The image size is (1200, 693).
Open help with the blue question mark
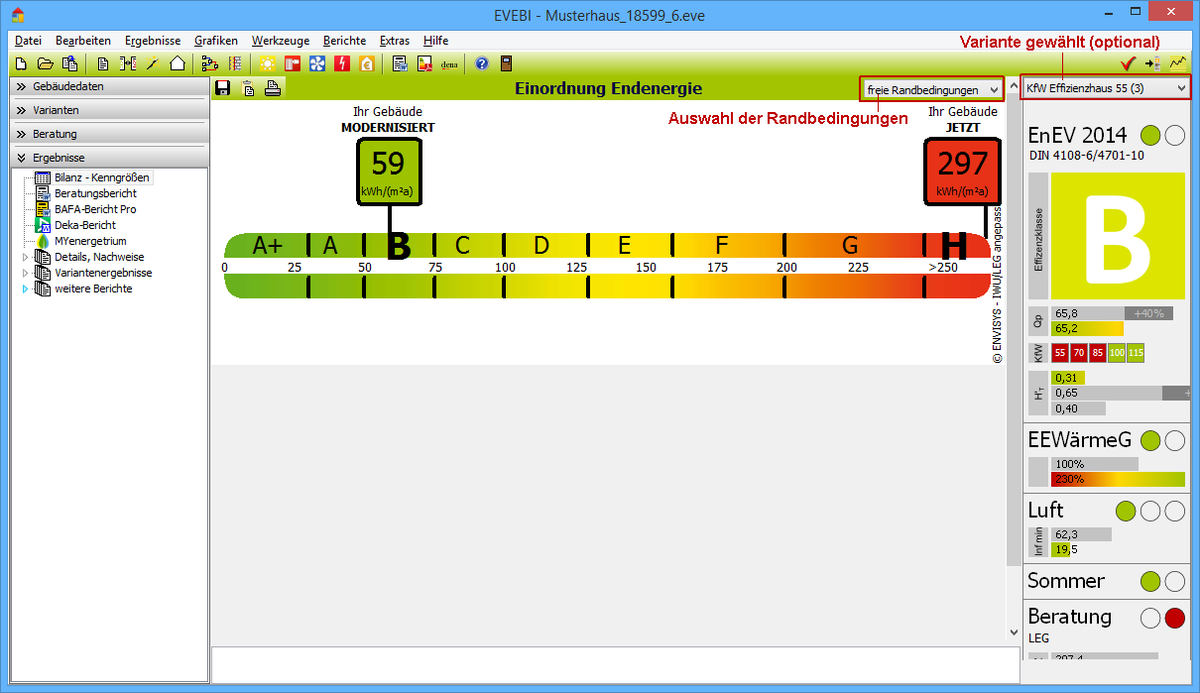(482, 64)
